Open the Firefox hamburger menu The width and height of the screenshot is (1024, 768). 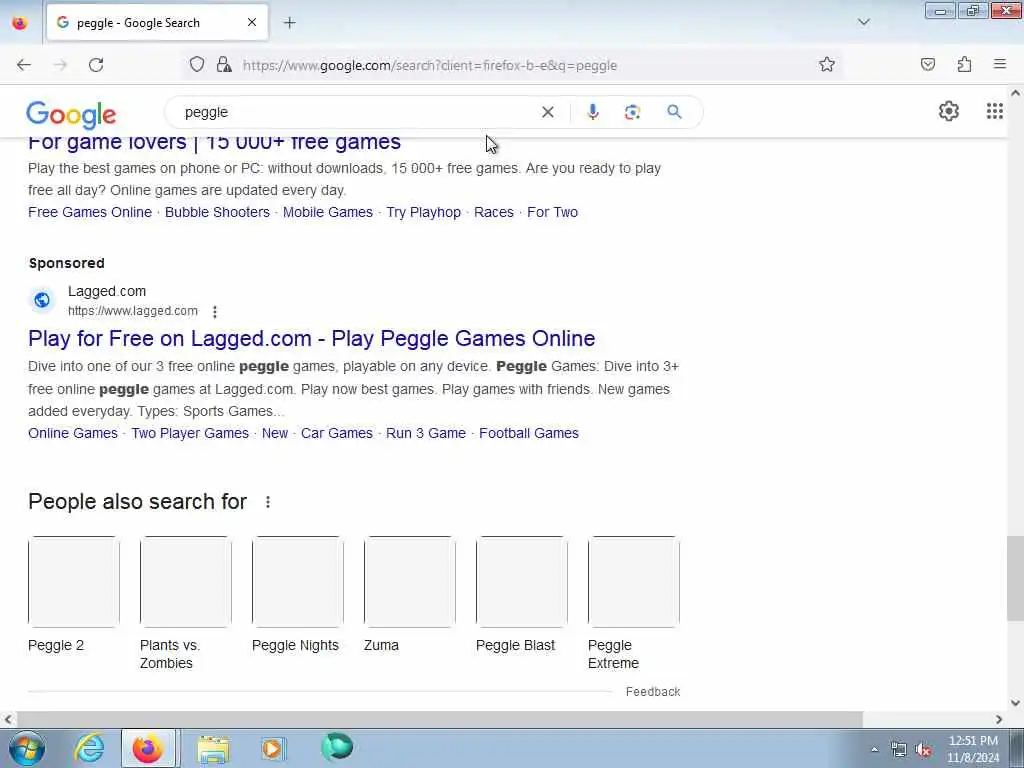click(x=1000, y=65)
